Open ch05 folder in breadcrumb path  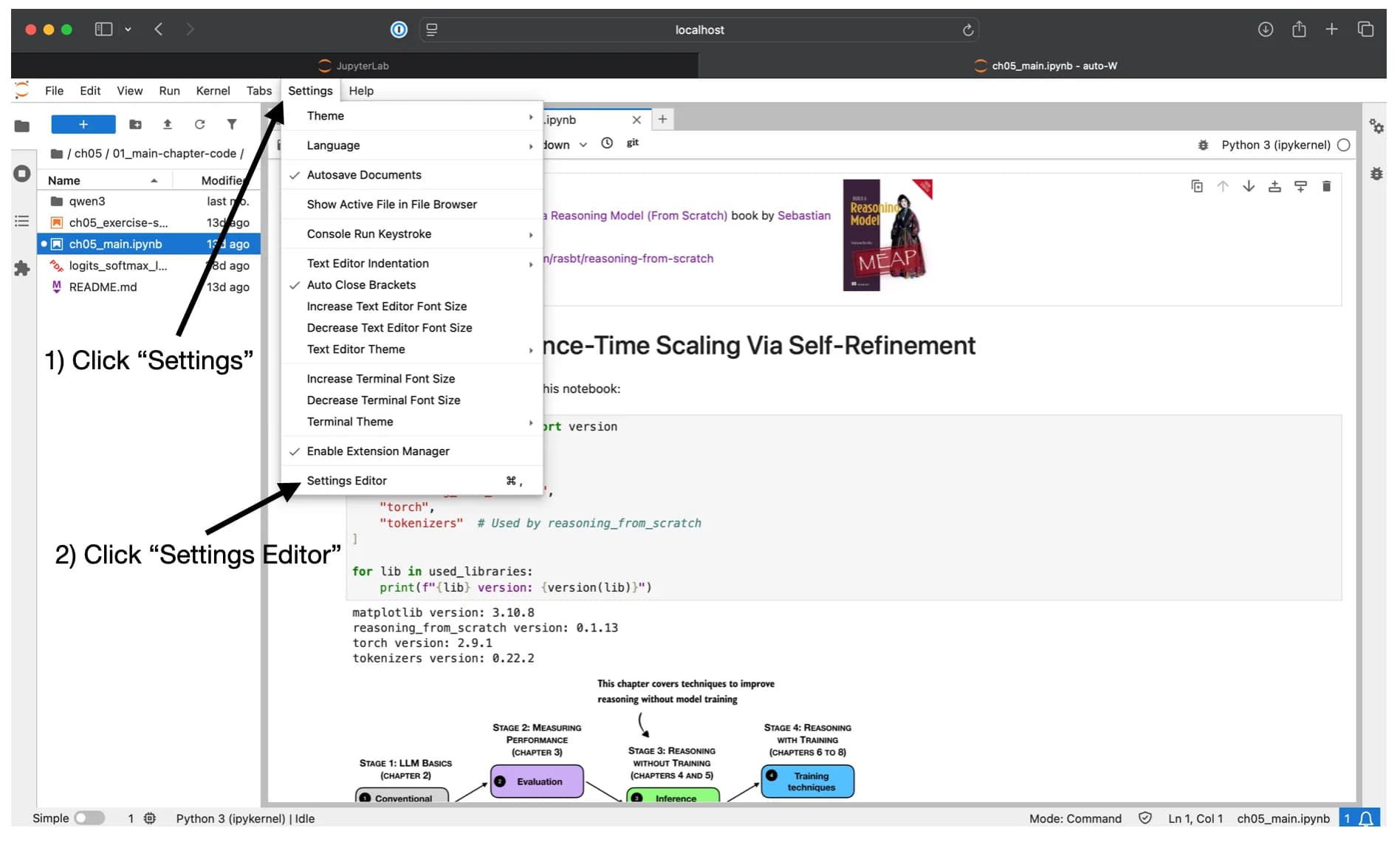point(88,154)
